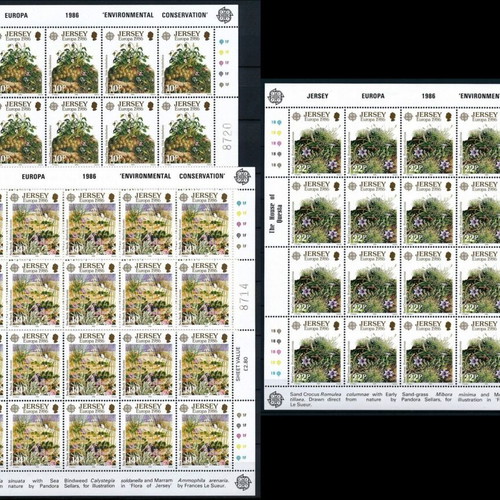The width and height of the screenshot is (500, 500).
Task: Click the Europa emblem atop the 14p sheet
Action: 242,176
